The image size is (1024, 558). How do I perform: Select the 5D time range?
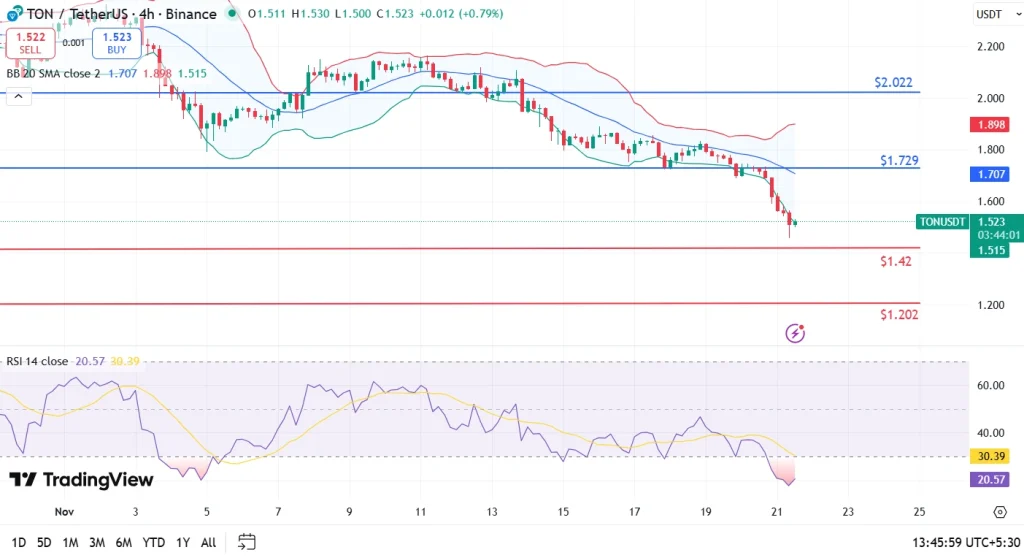(x=44, y=542)
